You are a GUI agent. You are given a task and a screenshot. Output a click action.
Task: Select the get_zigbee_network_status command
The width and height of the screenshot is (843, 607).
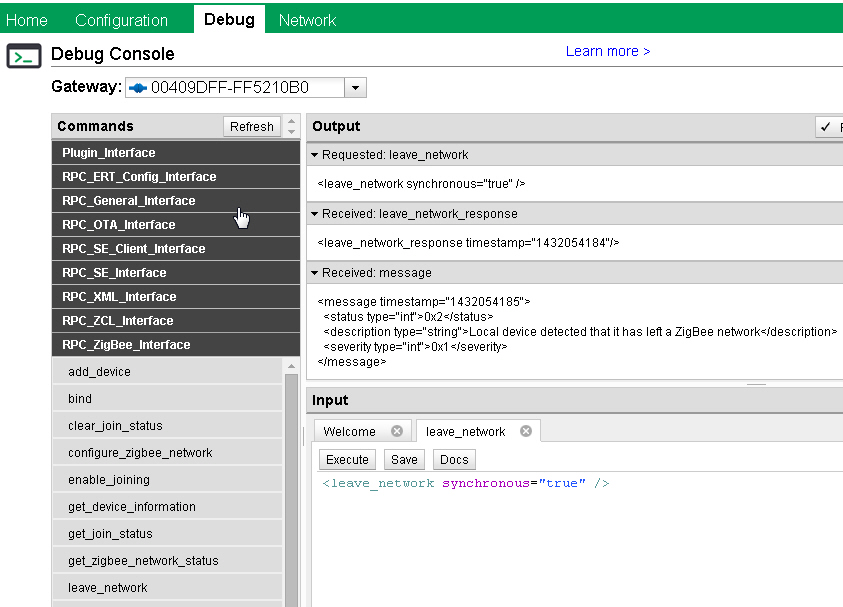tap(143, 561)
